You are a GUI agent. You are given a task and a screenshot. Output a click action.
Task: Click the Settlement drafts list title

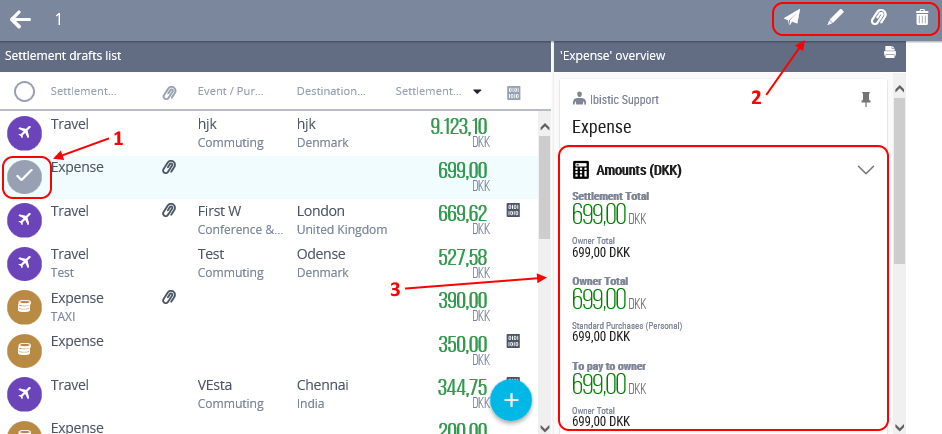tap(63, 56)
